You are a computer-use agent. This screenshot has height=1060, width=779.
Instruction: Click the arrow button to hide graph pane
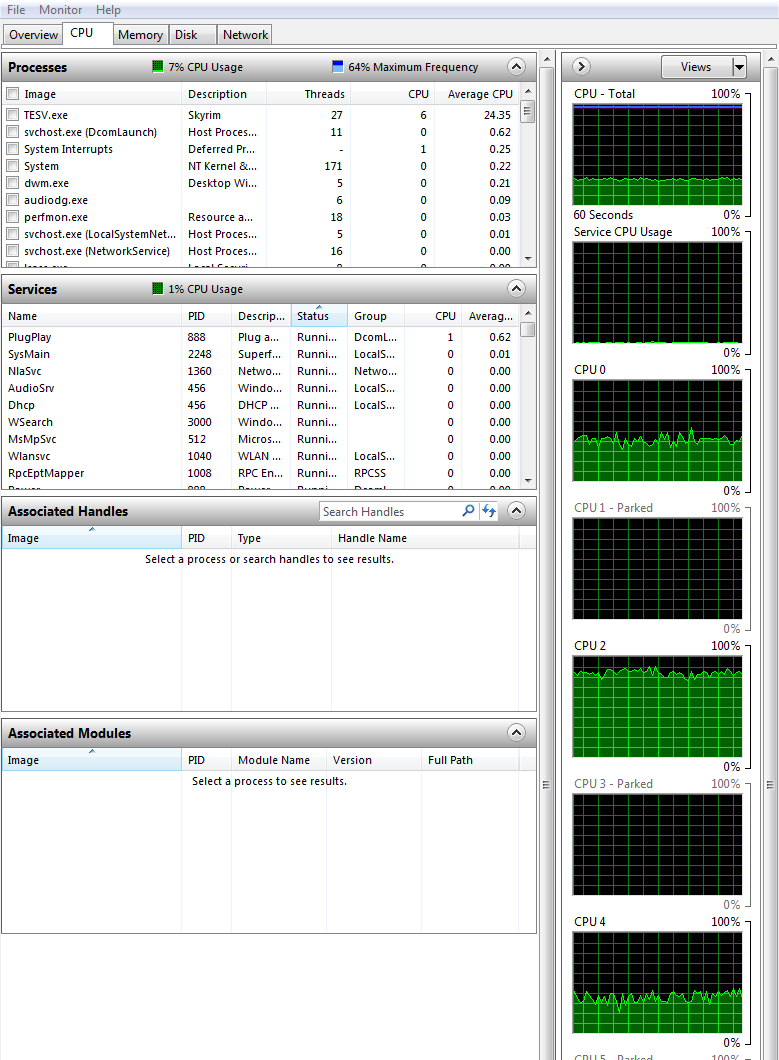582,67
